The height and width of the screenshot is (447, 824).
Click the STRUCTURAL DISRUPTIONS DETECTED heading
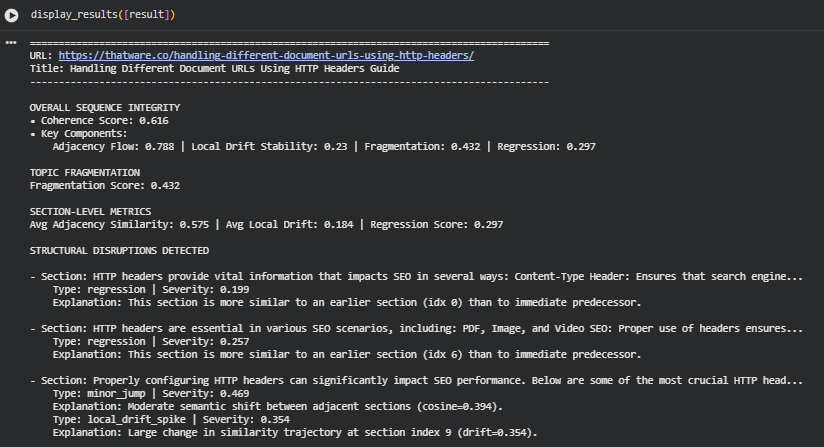pyautogui.click(x=119, y=250)
